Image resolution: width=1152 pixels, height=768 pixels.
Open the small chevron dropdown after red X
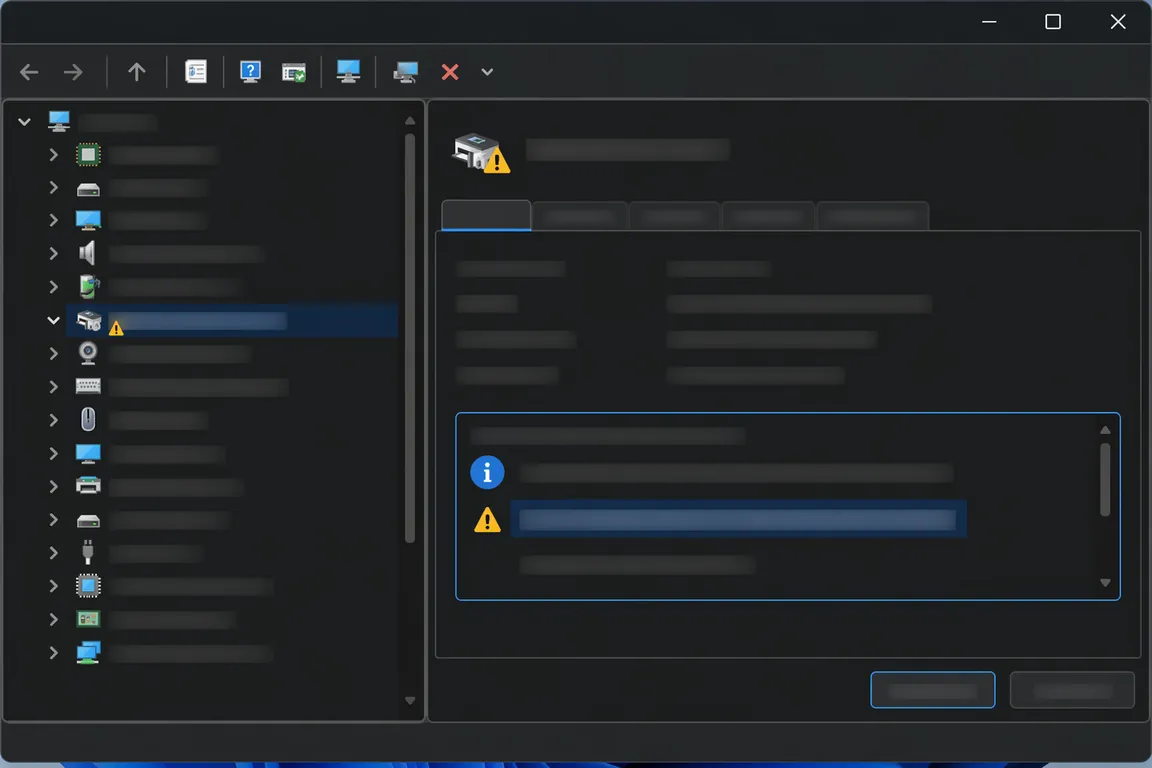point(487,72)
